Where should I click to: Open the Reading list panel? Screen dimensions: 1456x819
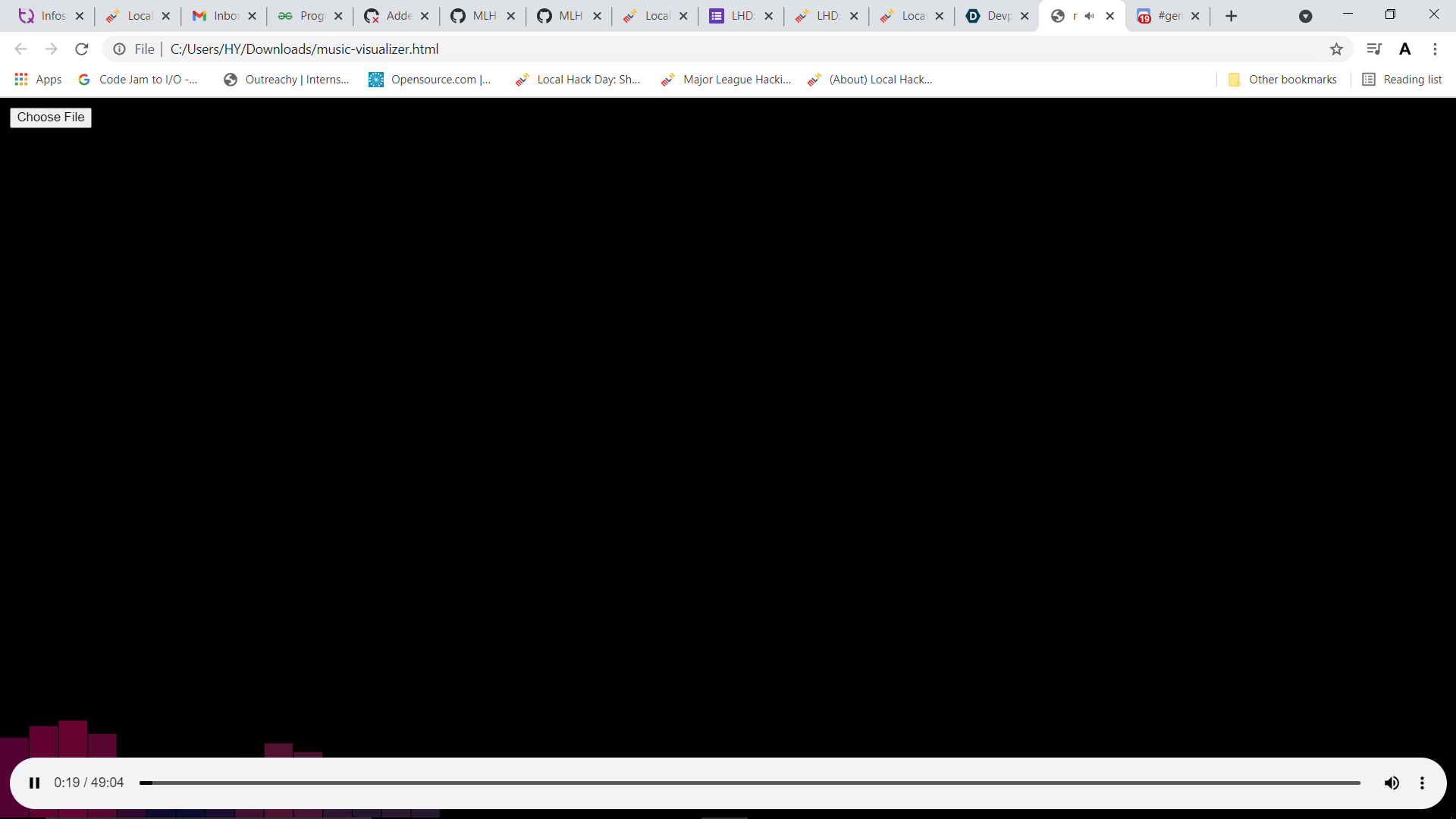pos(1402,80)
